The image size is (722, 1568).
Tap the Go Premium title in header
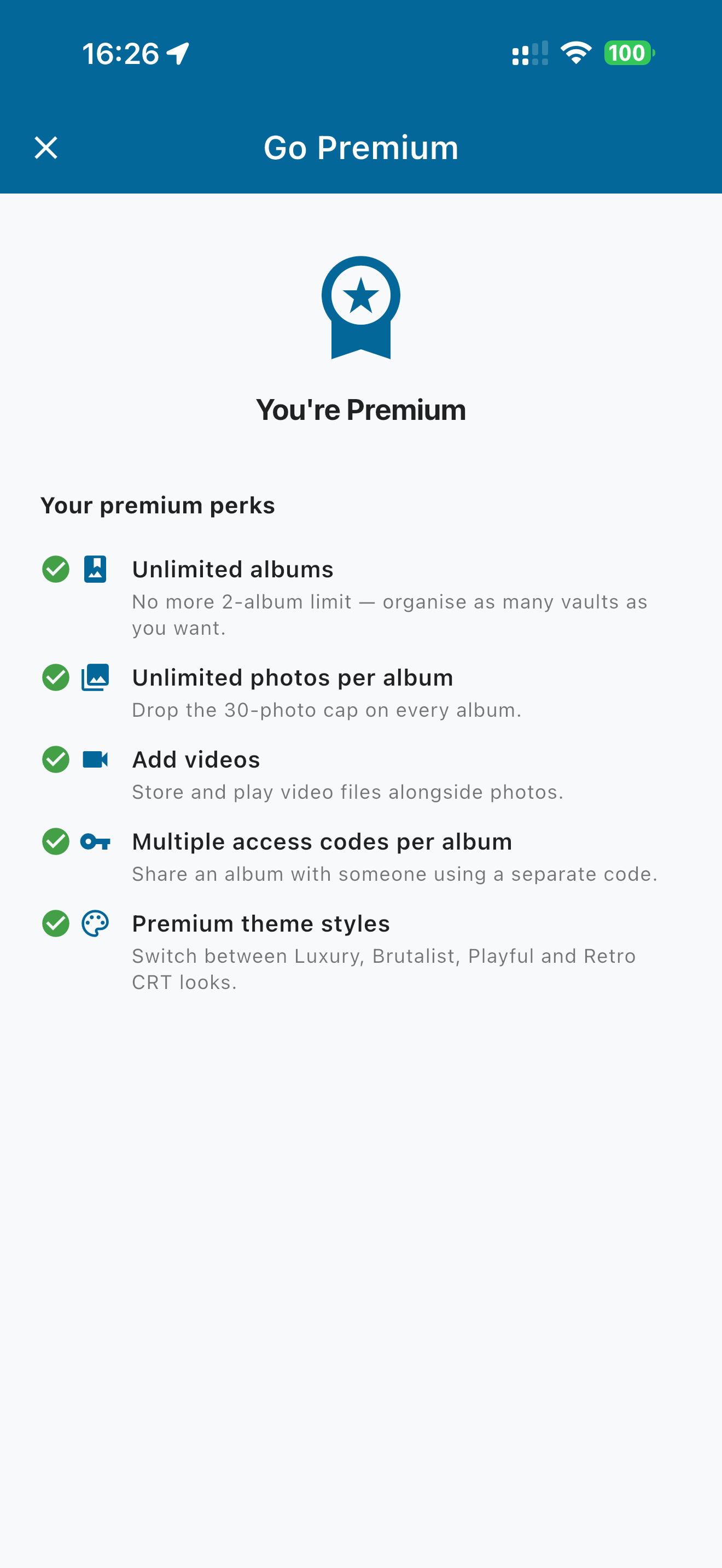[x=361, y=148]
